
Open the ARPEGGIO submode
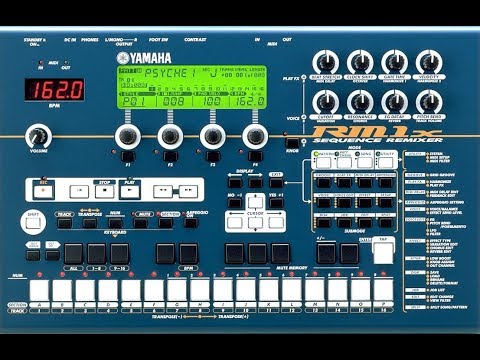386,182
